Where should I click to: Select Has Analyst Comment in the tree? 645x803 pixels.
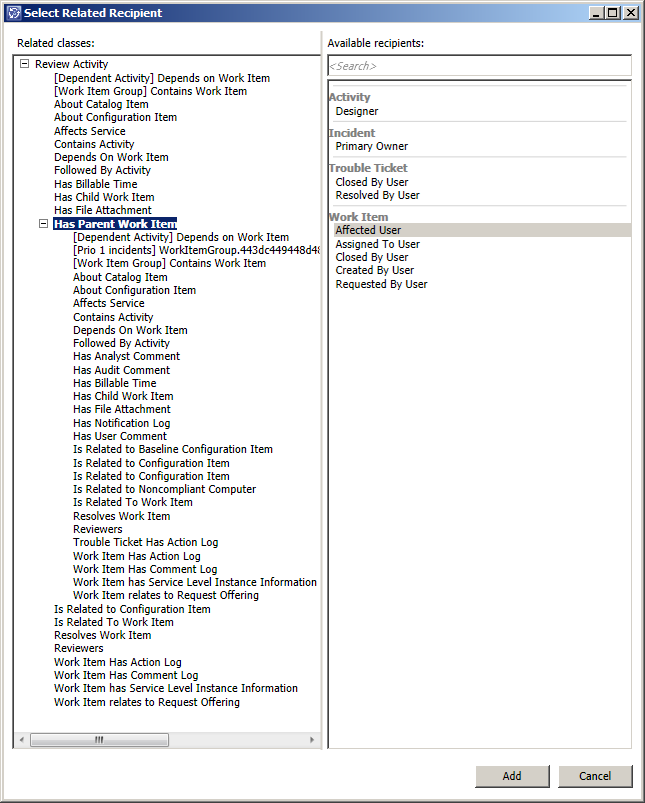pyautogui.click(x=127, y=356)
